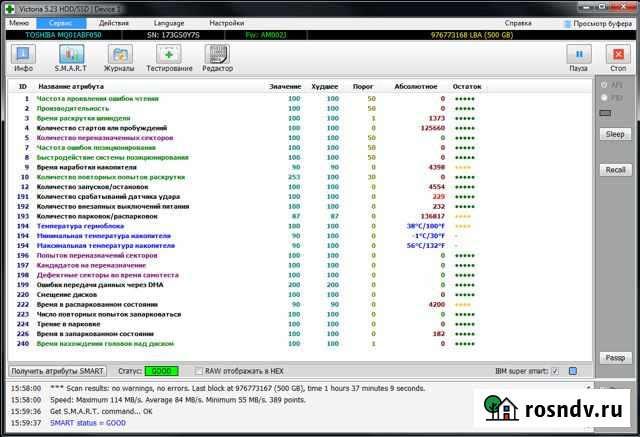Open the Журналы logs icon
This screenshot has width=640, height=437.
point(120,58)
